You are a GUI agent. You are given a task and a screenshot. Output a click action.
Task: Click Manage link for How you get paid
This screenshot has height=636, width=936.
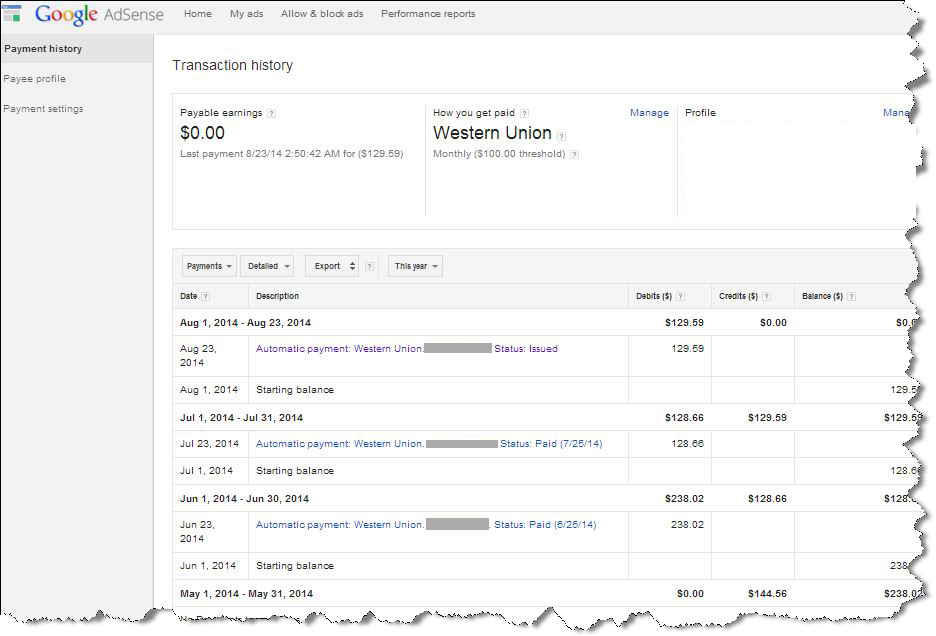click(649, 113)
